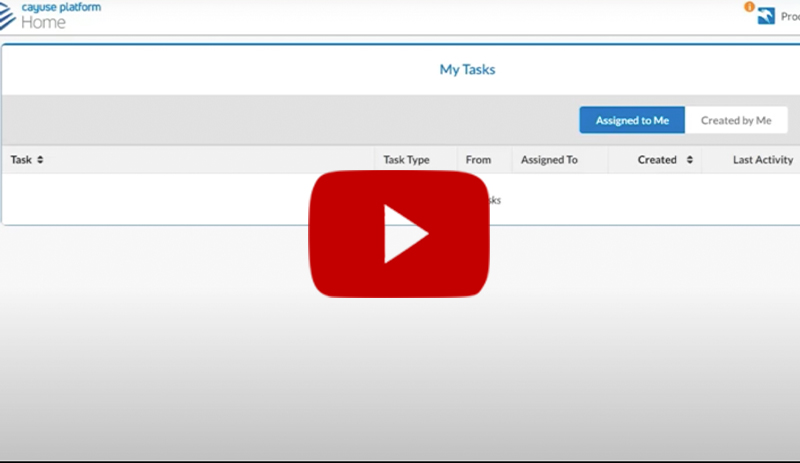Sort by date using the Created column arrows
800x463 pixels.
pyautogui.click(x=690, y=160)
